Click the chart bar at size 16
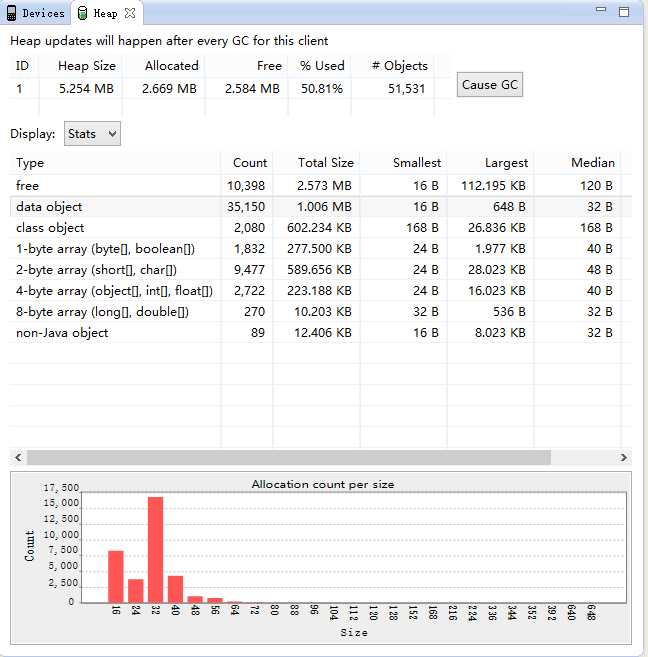 click(116, 577)
